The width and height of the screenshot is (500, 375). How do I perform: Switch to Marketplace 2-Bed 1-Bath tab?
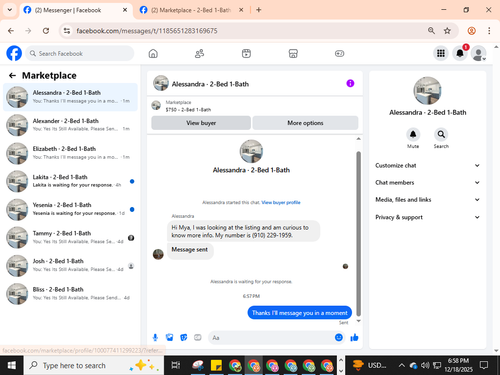[191, 10]
